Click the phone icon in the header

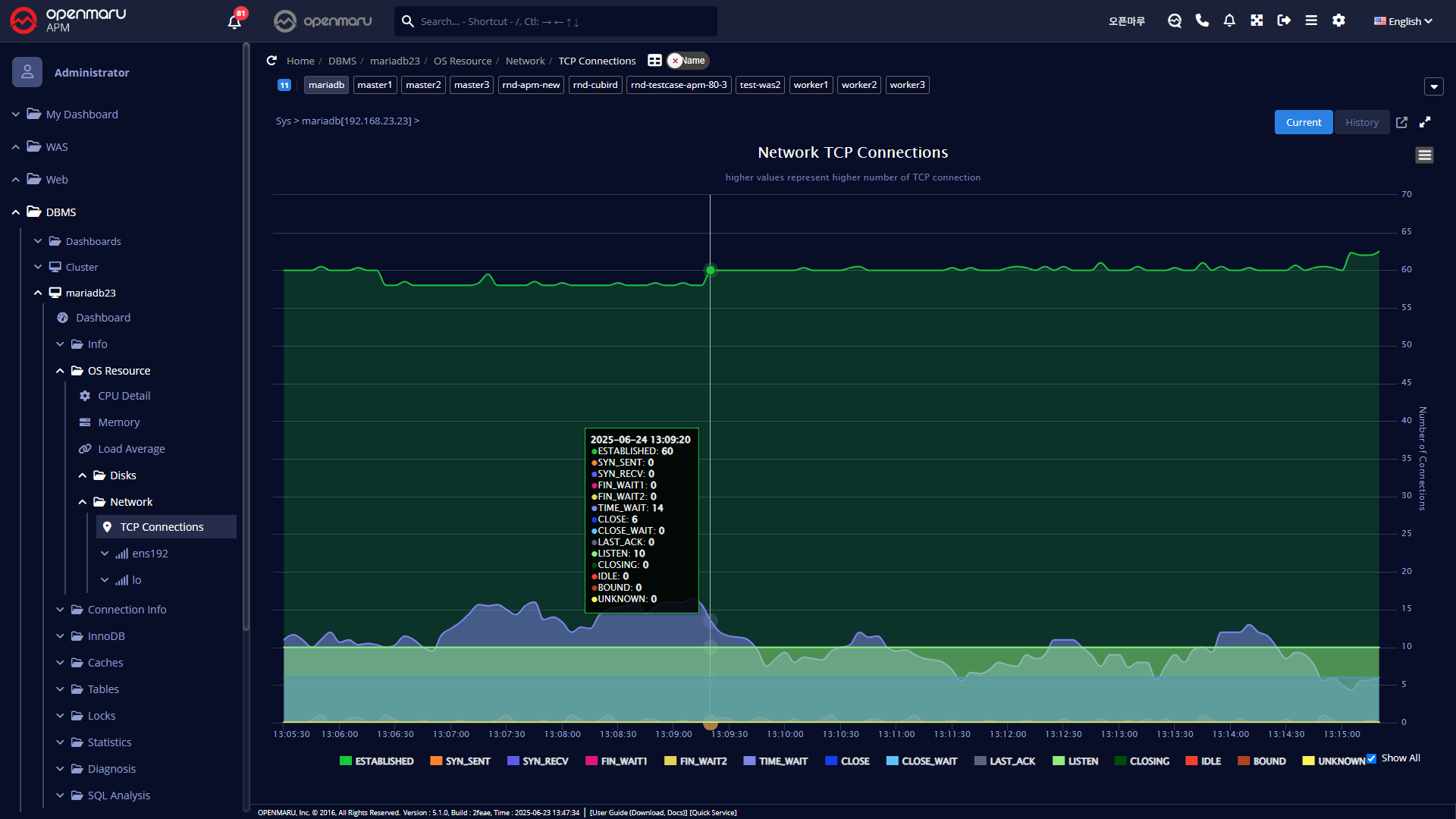[x=1202, y=20]
